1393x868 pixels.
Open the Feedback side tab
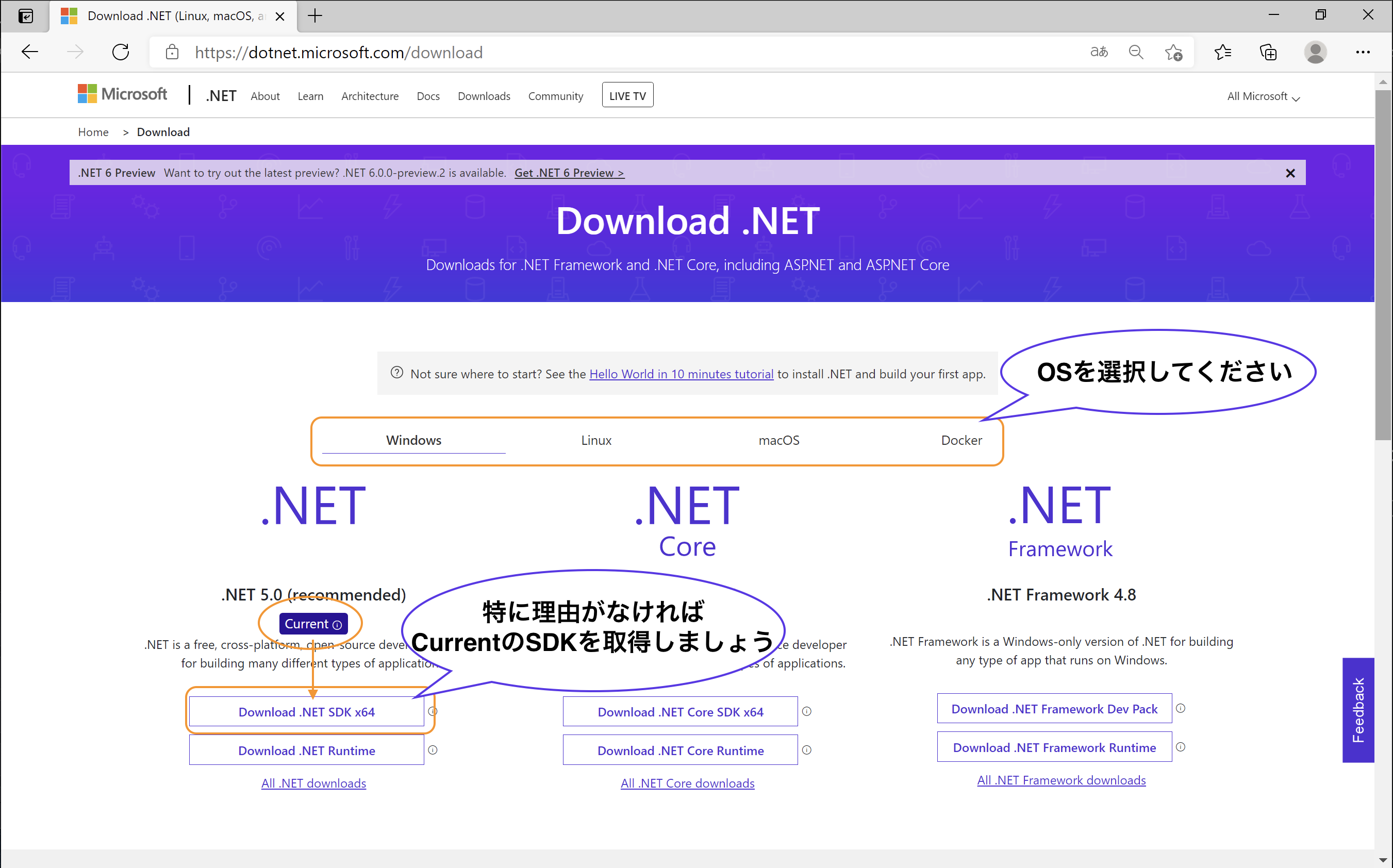(1358, 710)
